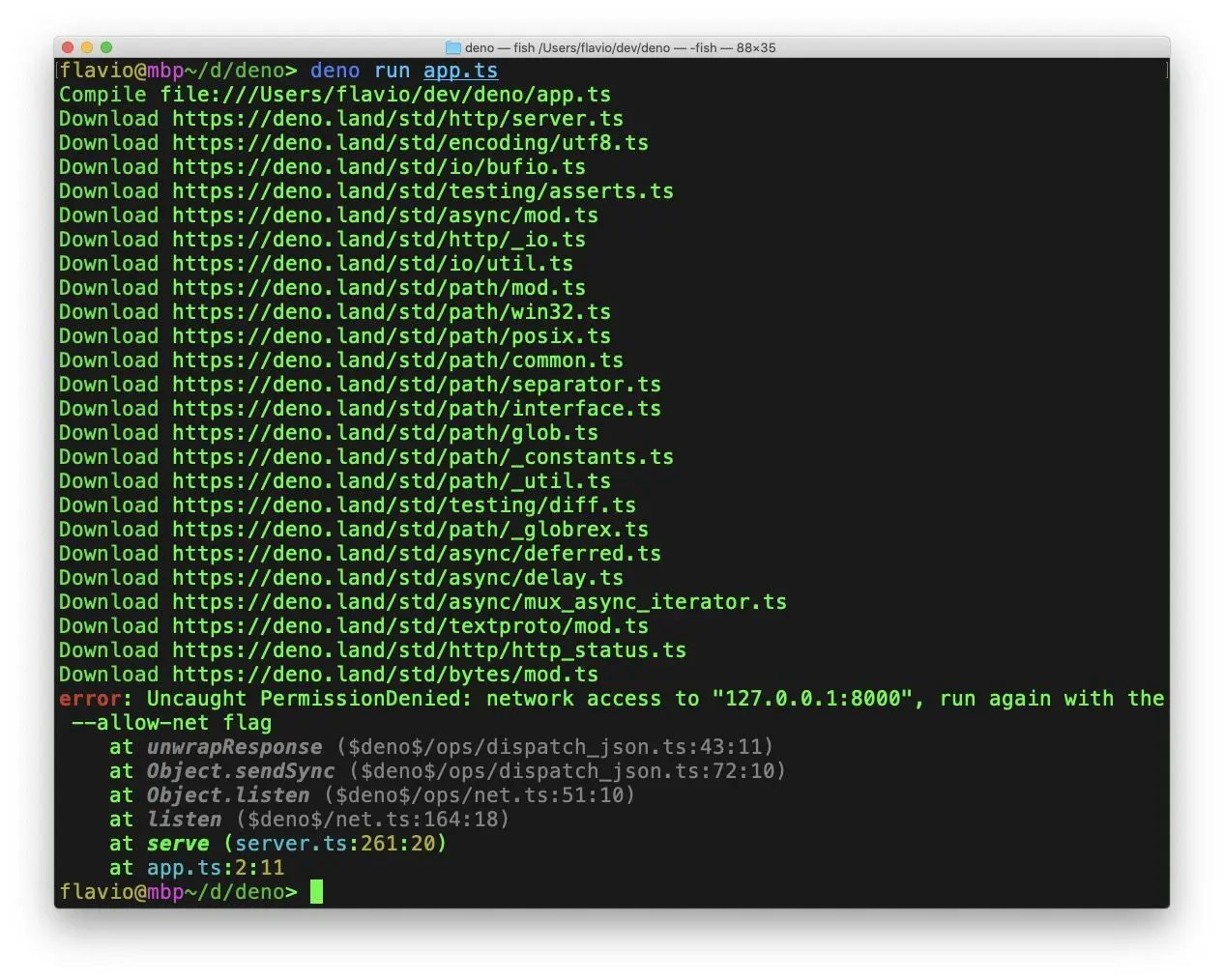Image resolution: width=1224 pixels, height=980 pixels.
Task: Click the red close window button
Action: 68,47
